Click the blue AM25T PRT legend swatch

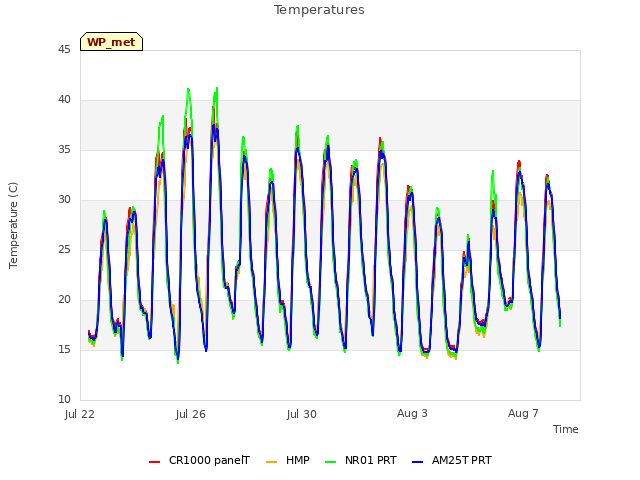[418, 462]
